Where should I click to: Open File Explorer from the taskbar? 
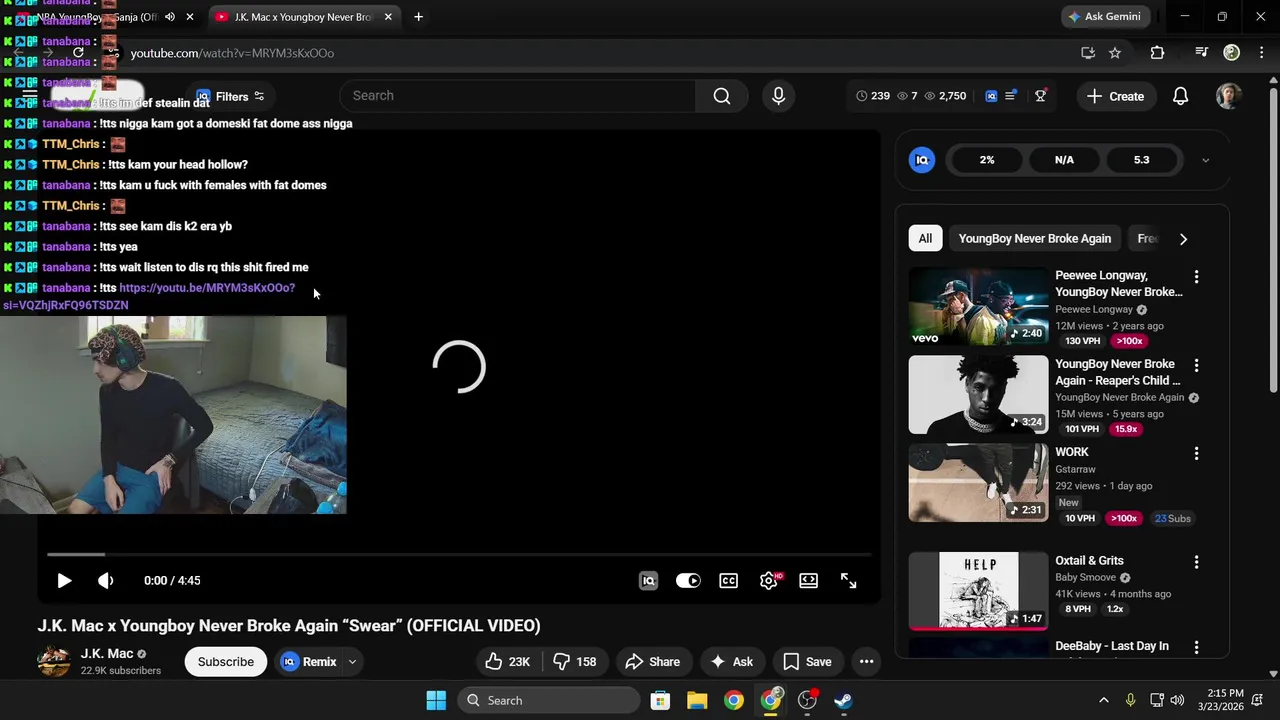[697, 701]
